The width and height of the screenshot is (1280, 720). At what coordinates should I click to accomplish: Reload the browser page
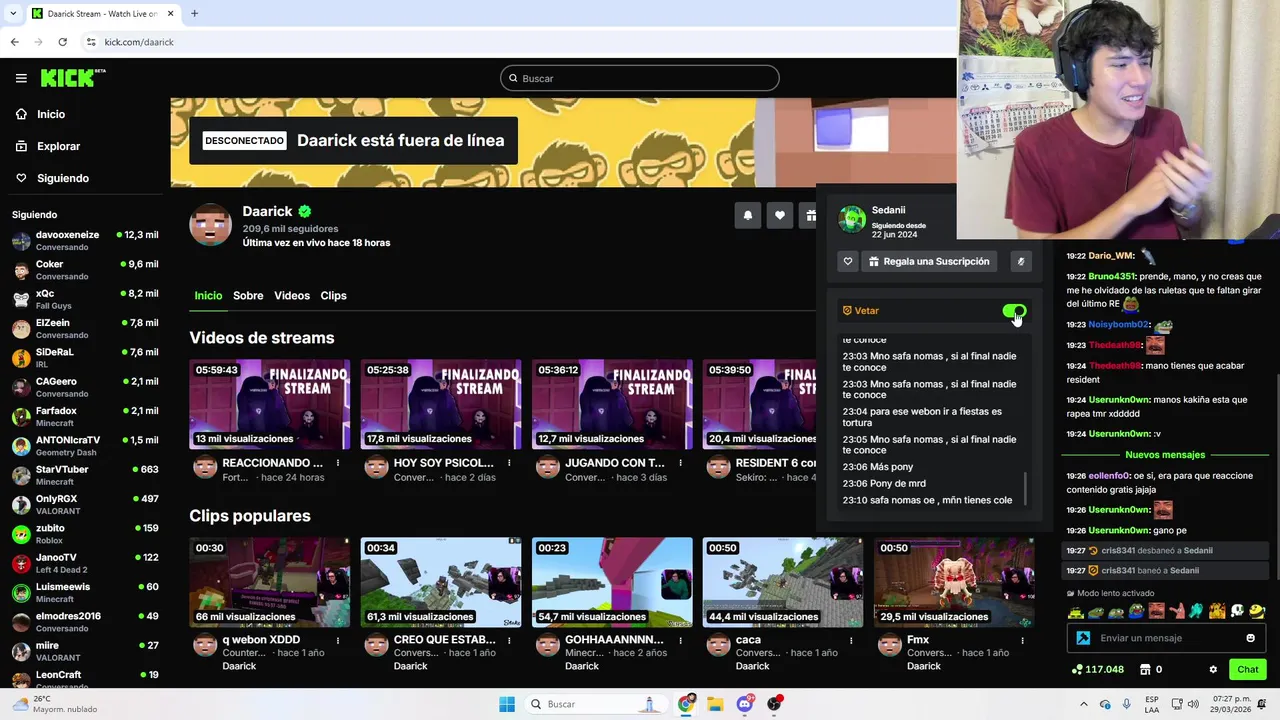pos(62,42)
